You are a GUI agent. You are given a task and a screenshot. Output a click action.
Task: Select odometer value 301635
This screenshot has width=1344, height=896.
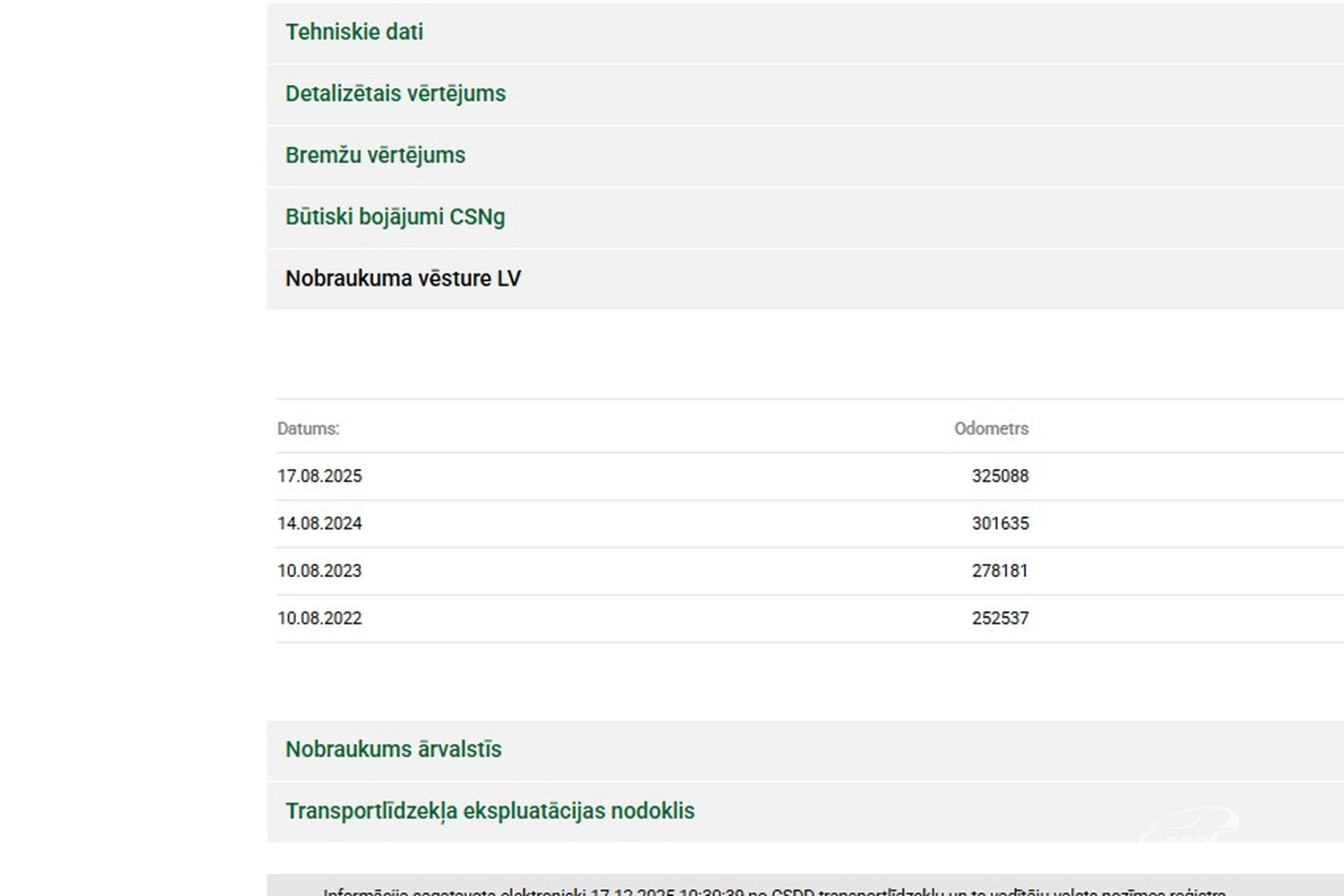click(1000, 524)
